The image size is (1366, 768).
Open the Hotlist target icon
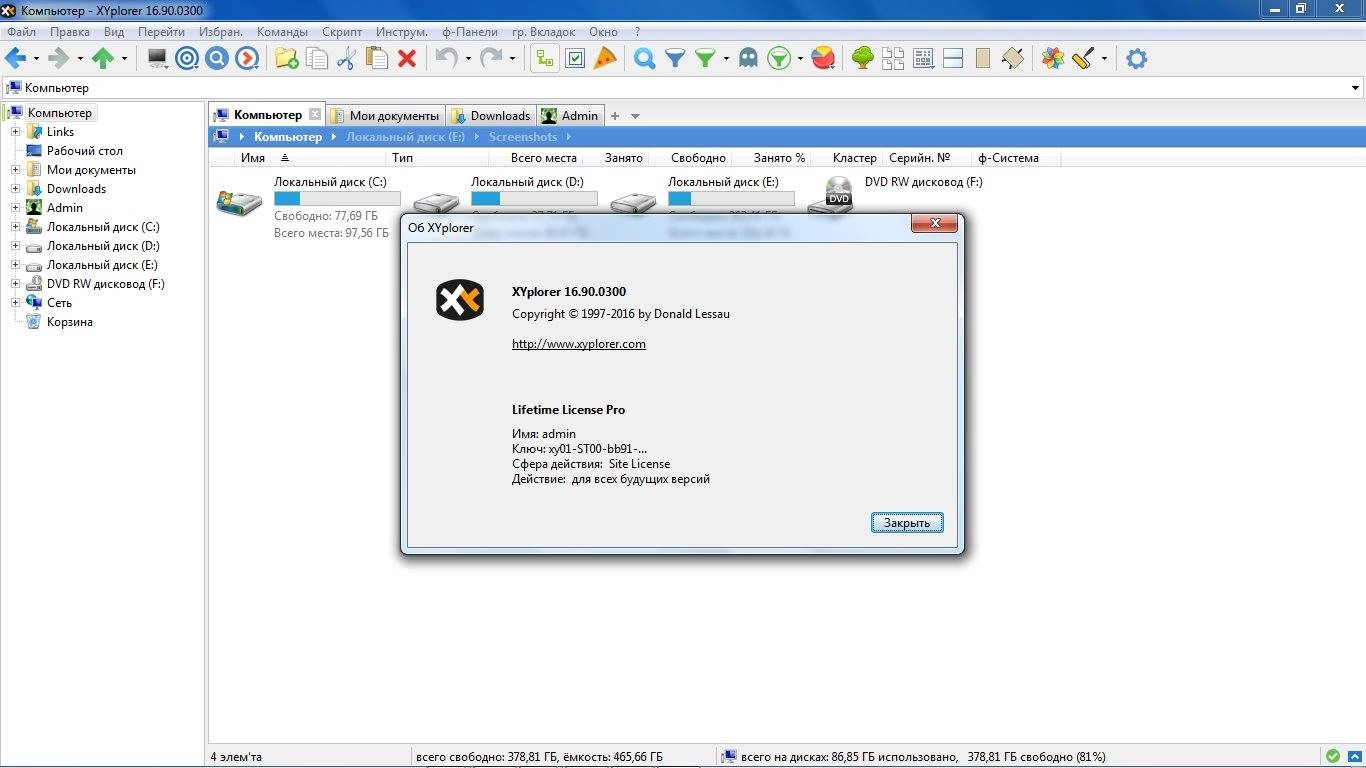point(187,59)
